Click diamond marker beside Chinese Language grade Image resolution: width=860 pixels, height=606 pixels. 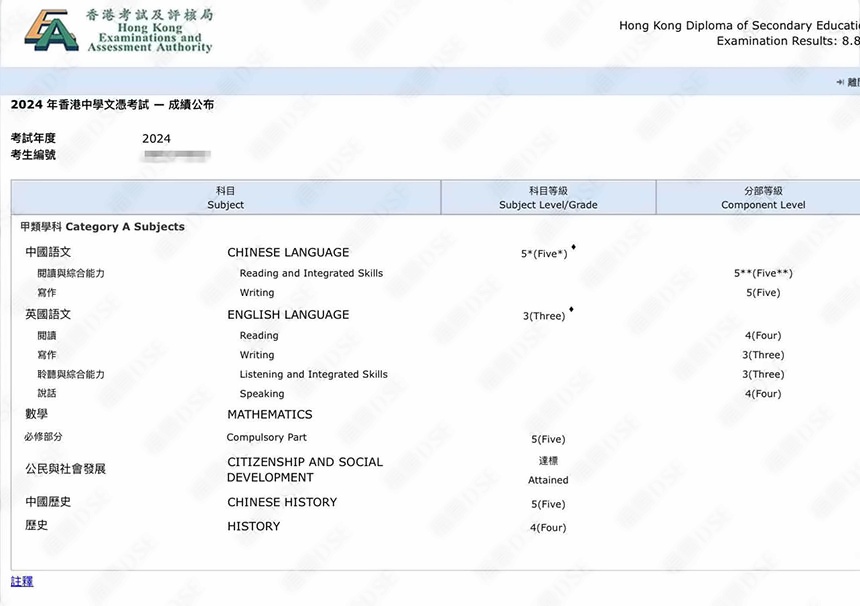(x=573, y=247)
